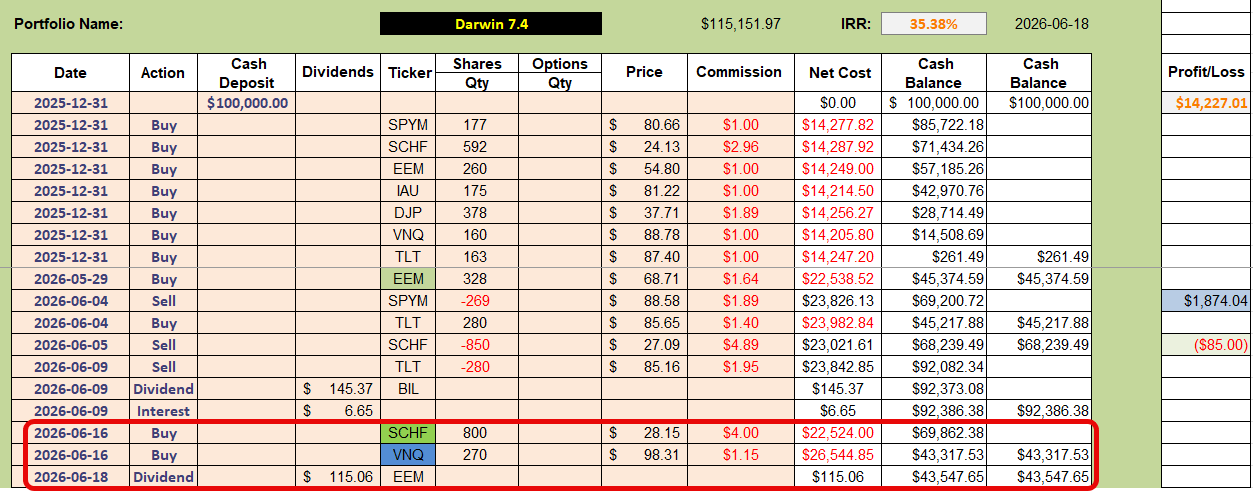This screenshot has height=493, width=1253.
Task: Select the $100,000.00 cash deposit cell
Action: (x=247, y=102)
